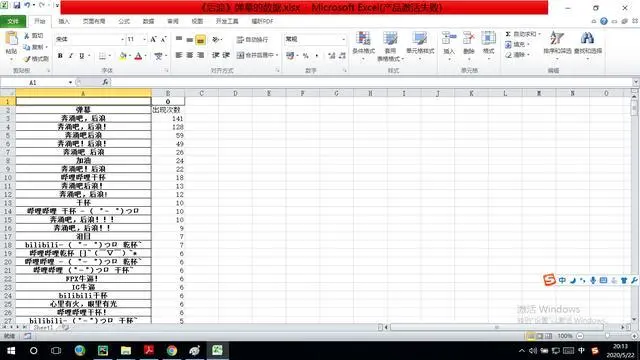The height and width of the screenshot is (360, 640).
Task: Open number format dropdown (常规)
Action: [x=343, y=39]
